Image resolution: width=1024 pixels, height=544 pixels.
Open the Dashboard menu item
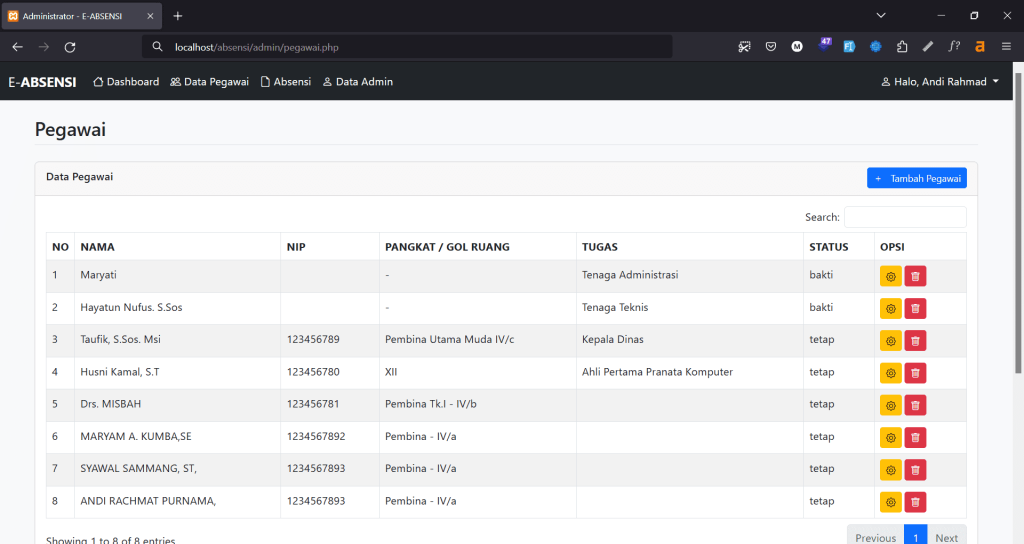click(126, 82)
